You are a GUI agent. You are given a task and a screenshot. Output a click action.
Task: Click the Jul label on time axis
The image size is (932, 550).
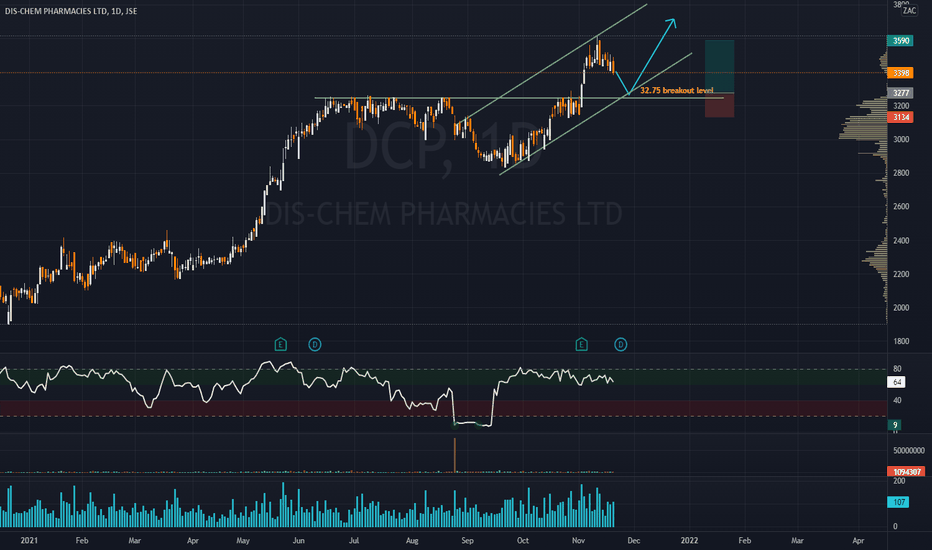coord(354,540)
